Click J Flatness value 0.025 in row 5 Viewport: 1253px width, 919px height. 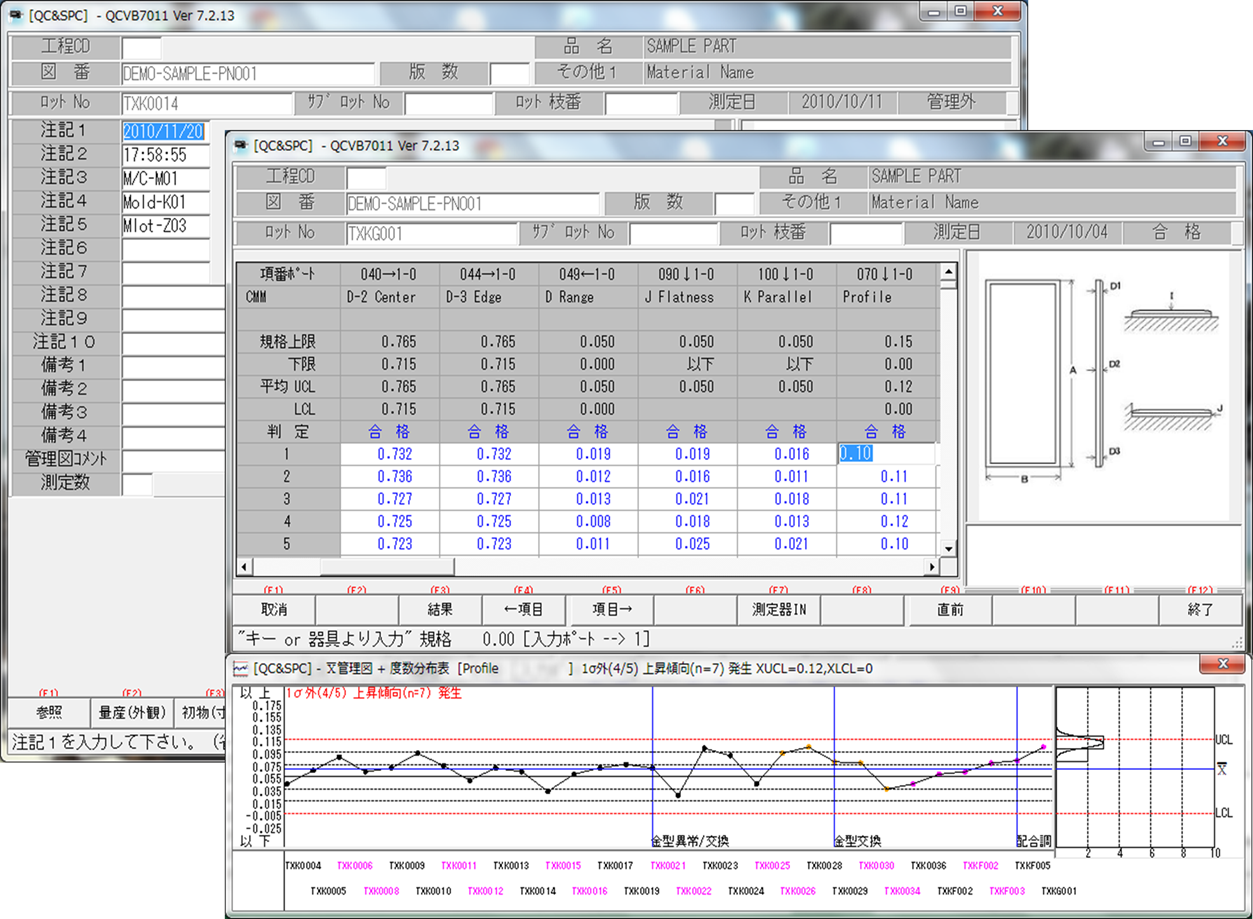click(688, 545)
